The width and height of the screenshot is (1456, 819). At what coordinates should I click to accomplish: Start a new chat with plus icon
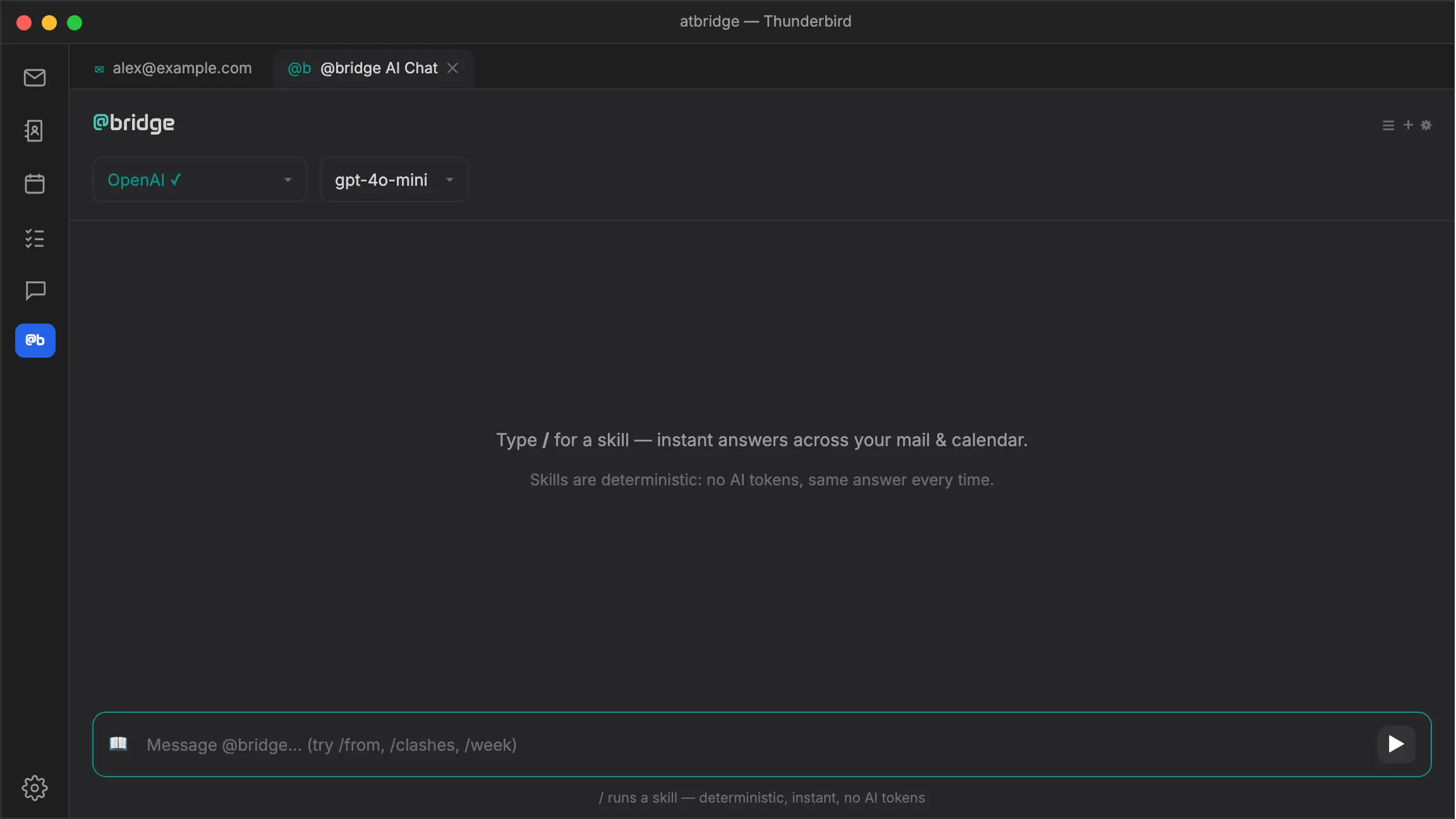(x=1409, y=125)
